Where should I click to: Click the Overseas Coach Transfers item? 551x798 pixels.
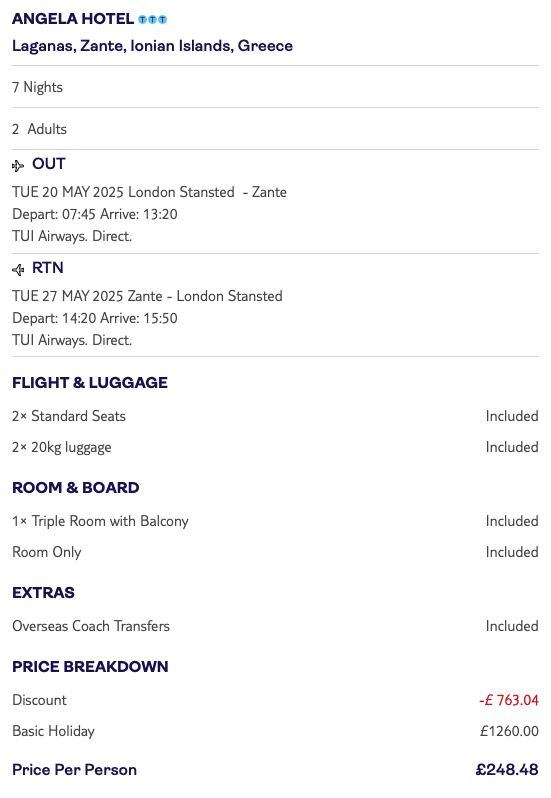(91, 626)
